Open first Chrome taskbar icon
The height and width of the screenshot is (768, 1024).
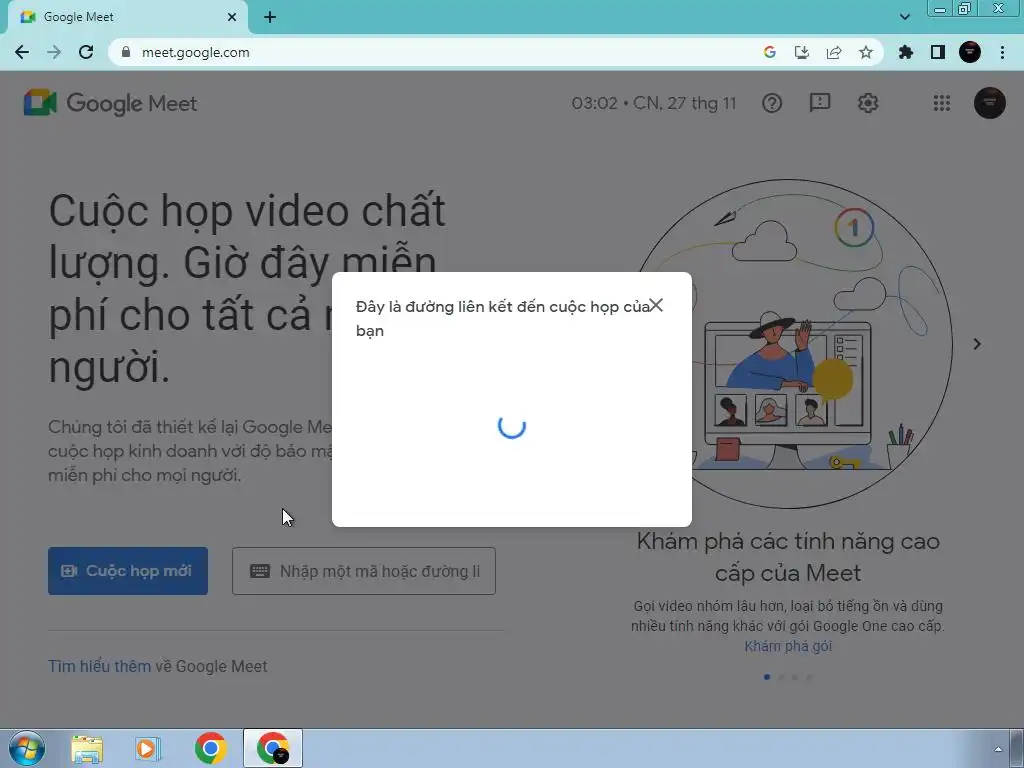tap(210, 748)
